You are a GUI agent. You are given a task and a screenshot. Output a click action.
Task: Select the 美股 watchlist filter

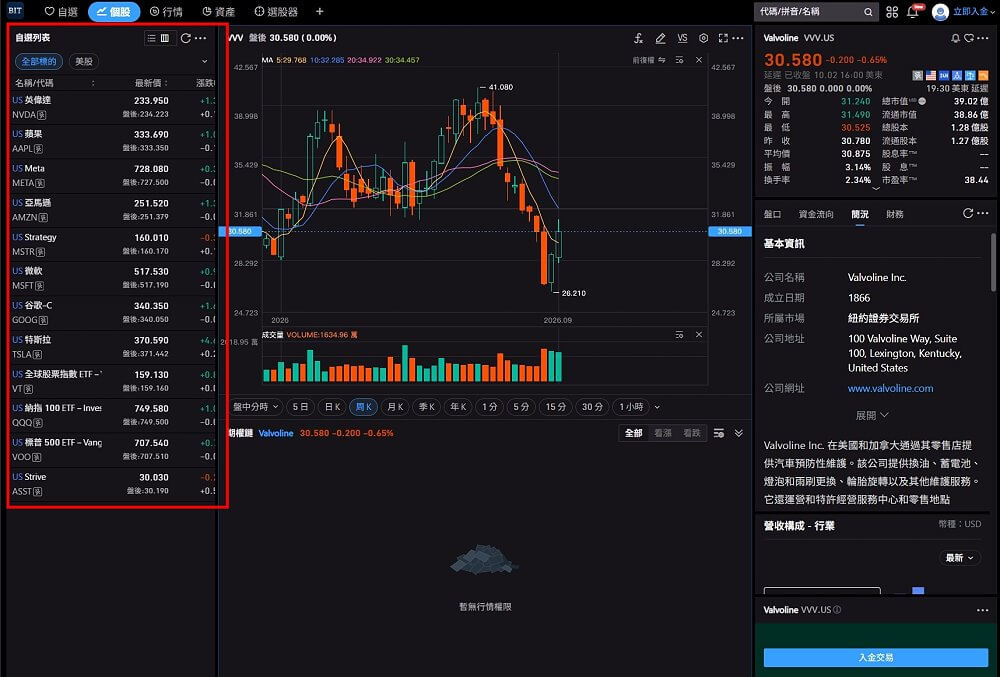pyautogui.click(x=84, y=62)
